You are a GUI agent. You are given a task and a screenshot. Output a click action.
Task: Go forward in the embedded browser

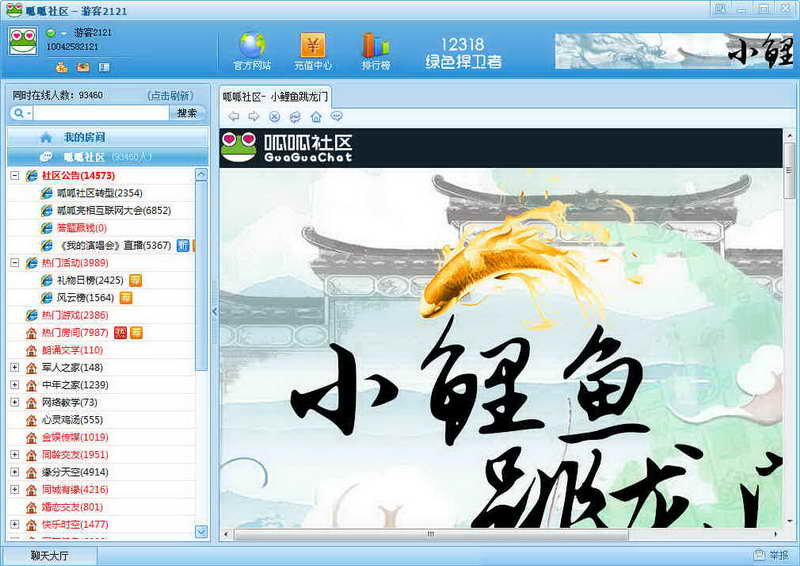tap(254, 116)
